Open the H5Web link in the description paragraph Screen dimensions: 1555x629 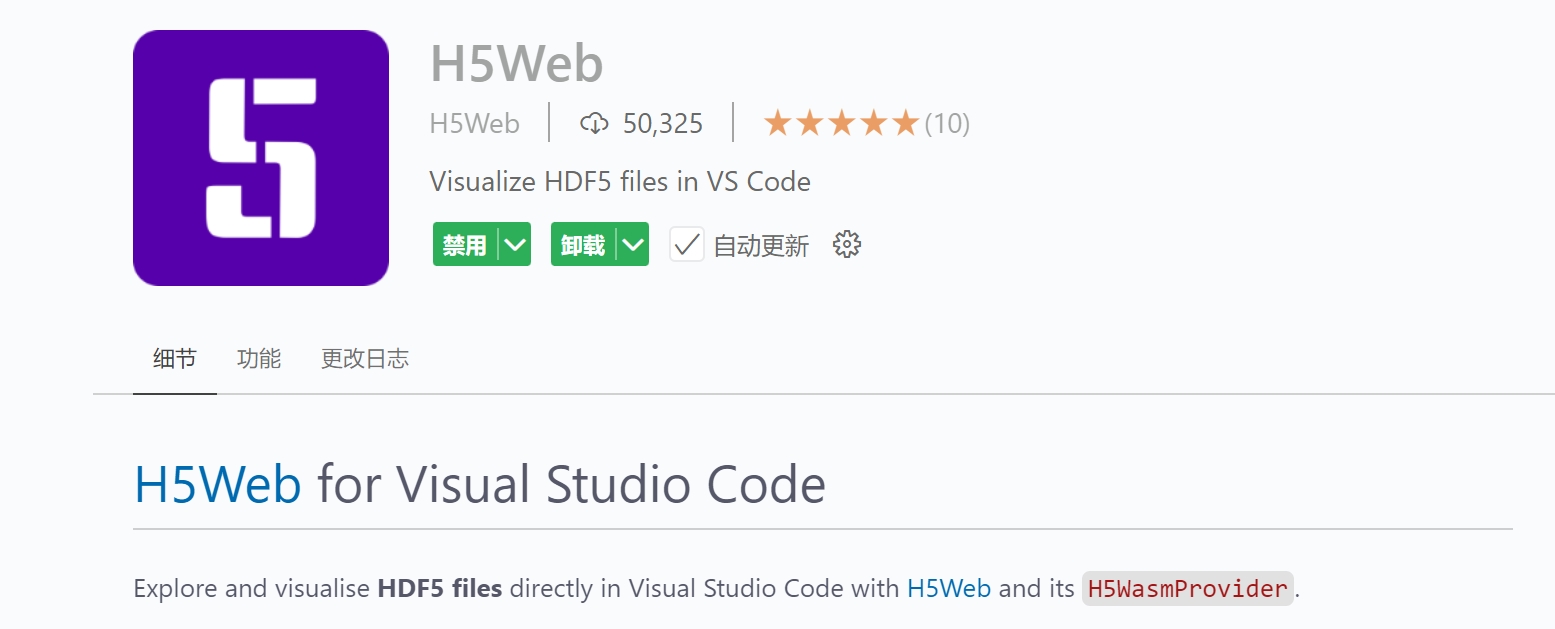(949, 588)
